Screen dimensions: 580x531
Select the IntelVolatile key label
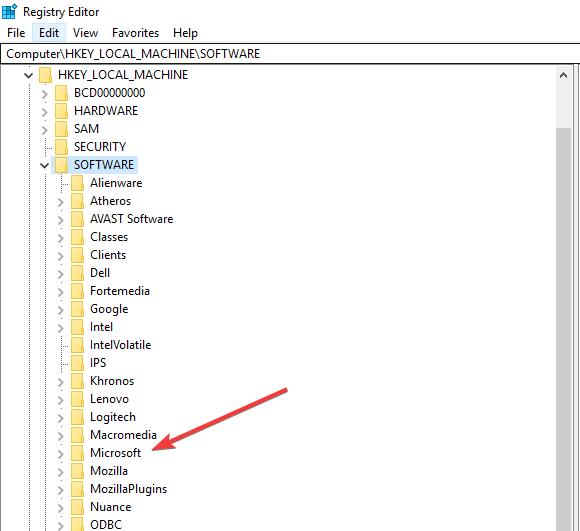(x=121, y=345)
